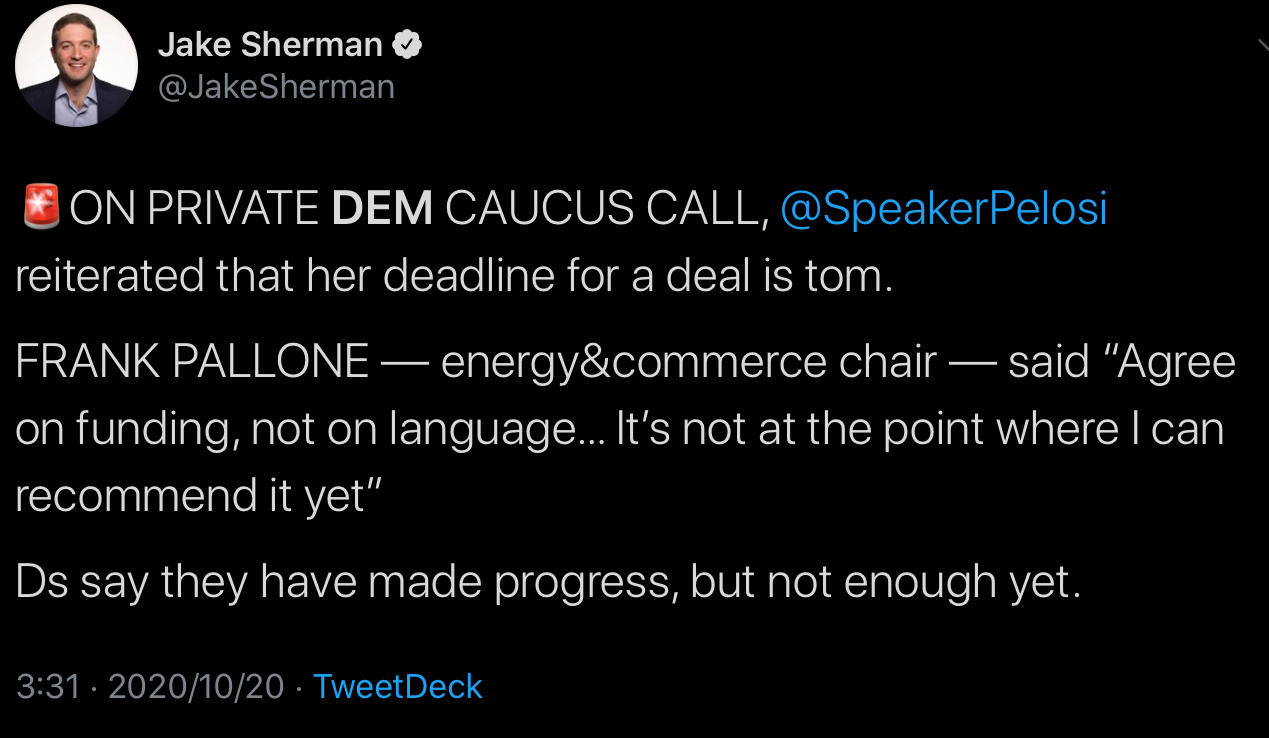Click the text "ON PRIVATE" after siren

(194, 209)
